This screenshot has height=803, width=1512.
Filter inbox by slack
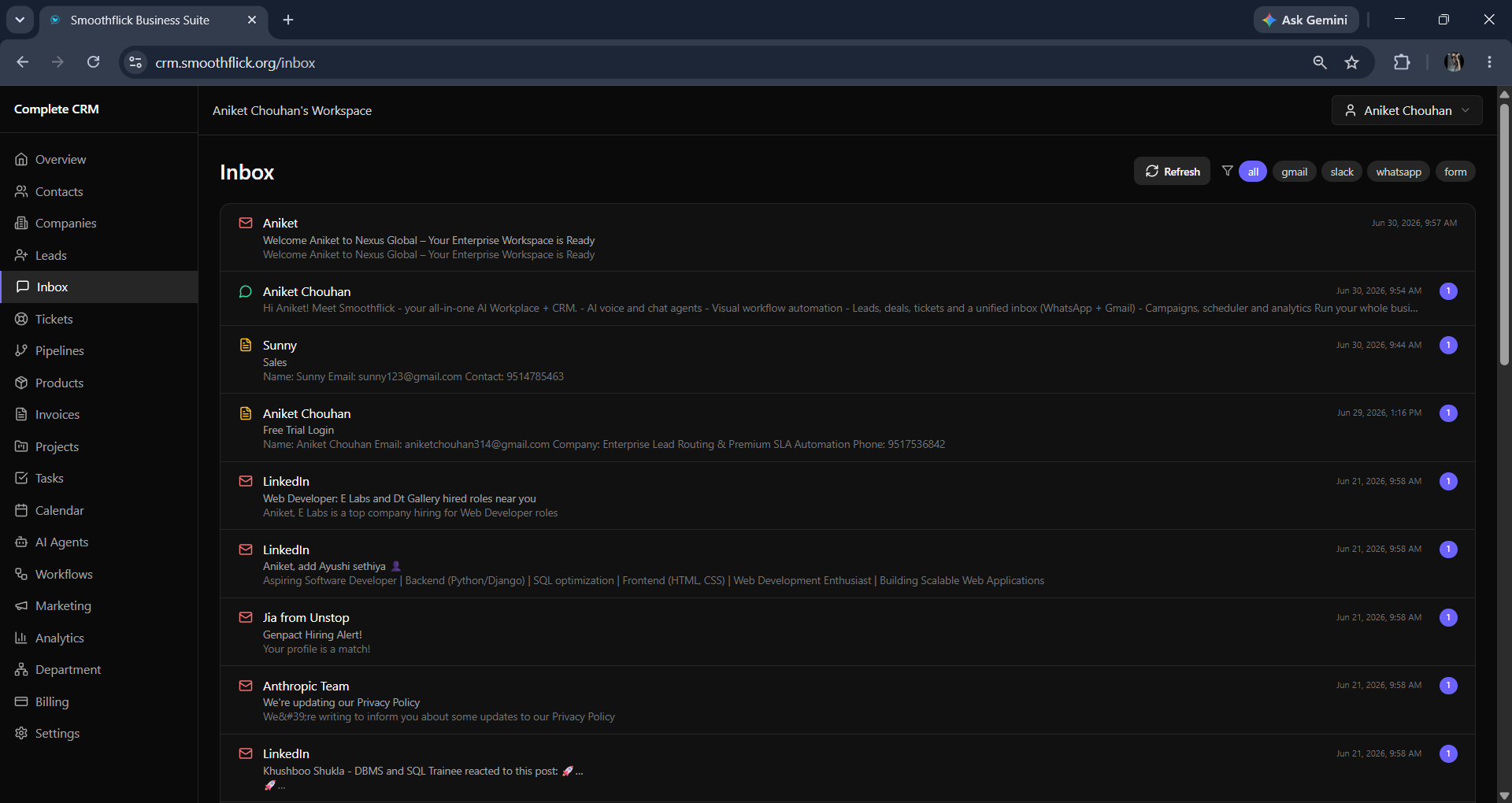point(1342,172)
